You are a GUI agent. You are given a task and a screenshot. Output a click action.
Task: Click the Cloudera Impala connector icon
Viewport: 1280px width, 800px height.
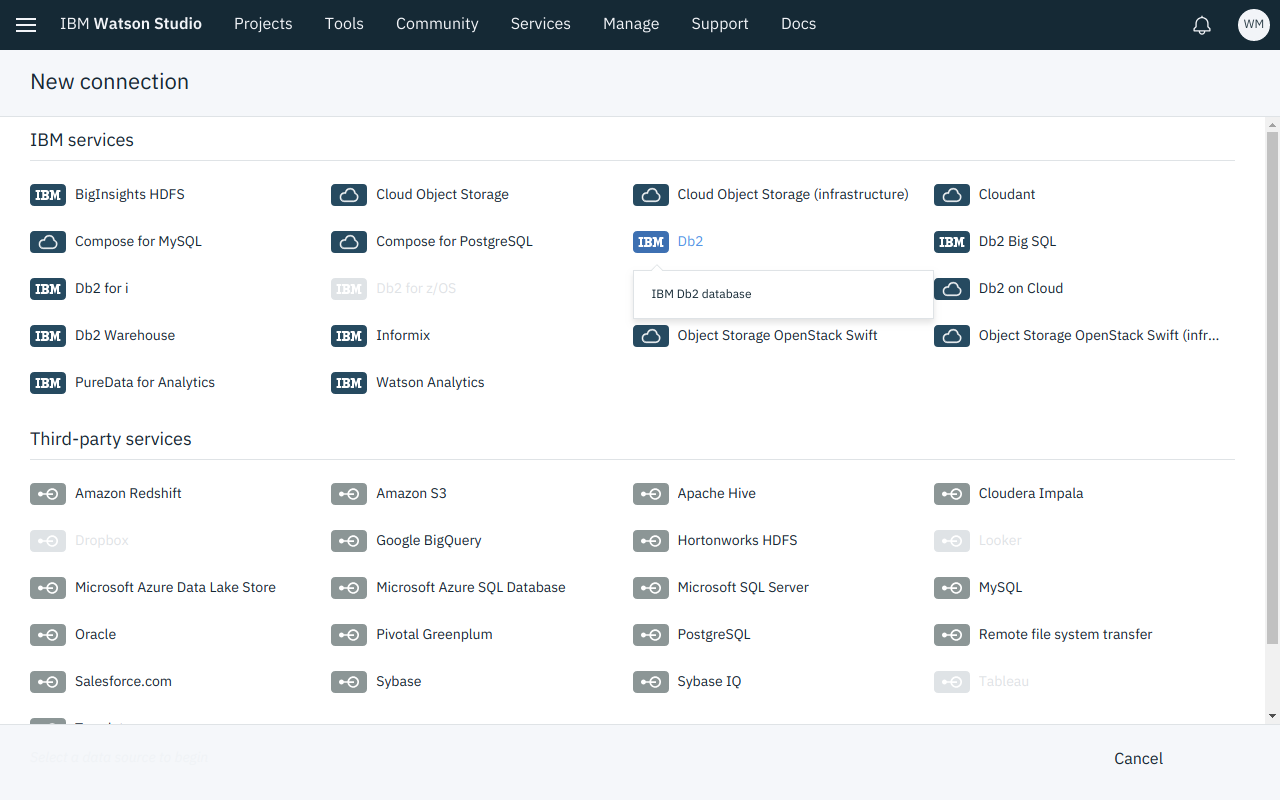952,494
